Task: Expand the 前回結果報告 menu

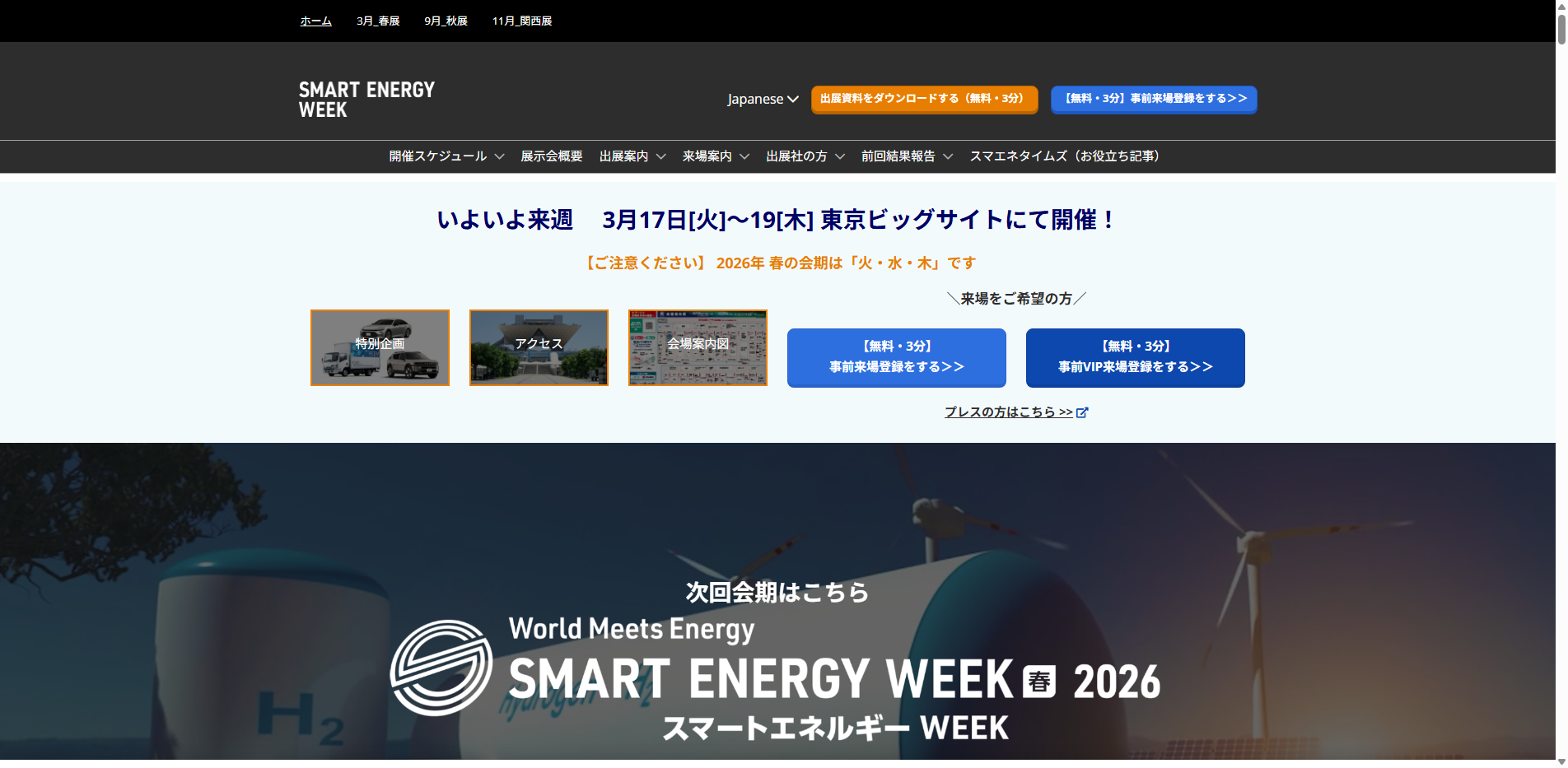Action: (x=907, y=156)
